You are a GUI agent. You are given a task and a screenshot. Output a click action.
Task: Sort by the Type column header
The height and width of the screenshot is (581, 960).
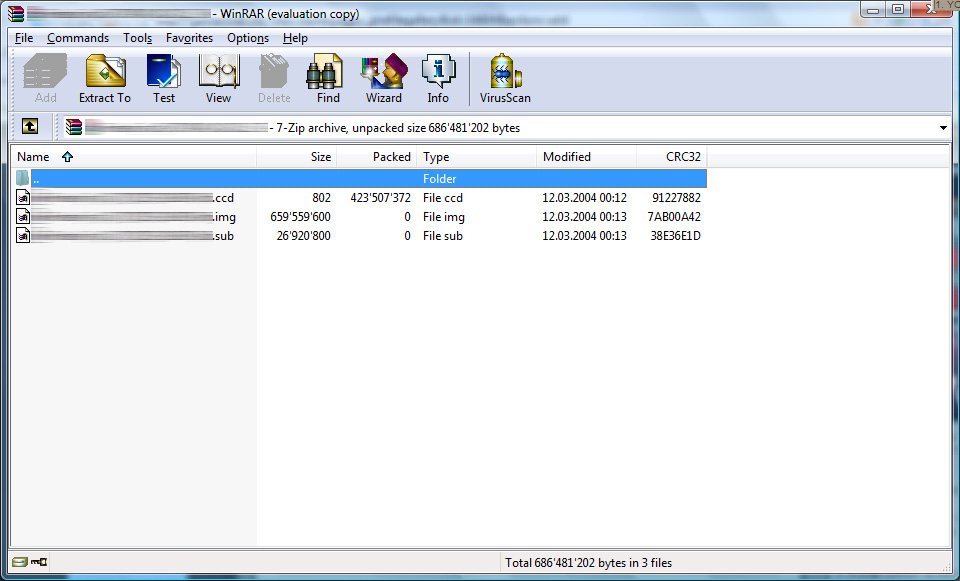(x=476, y=157)
